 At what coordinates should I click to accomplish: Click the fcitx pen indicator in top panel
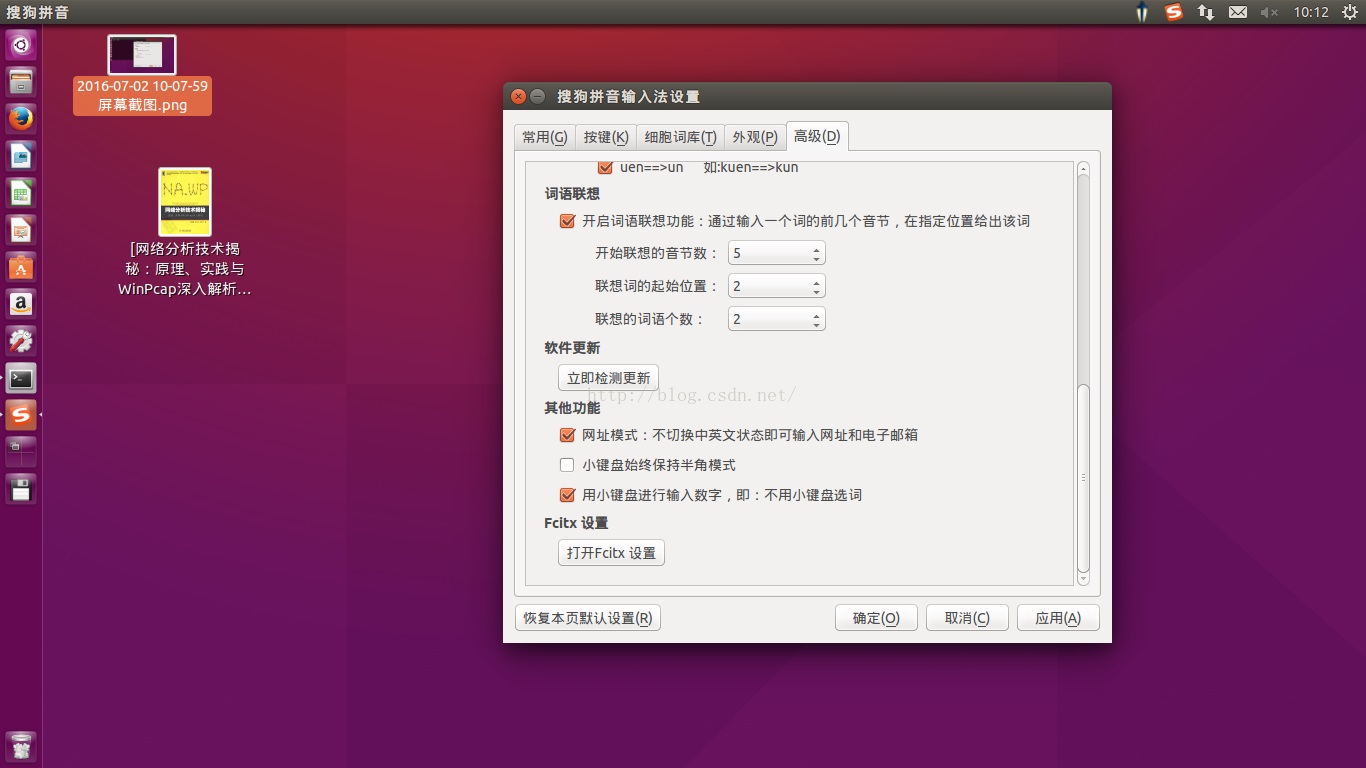(1142, 12)
